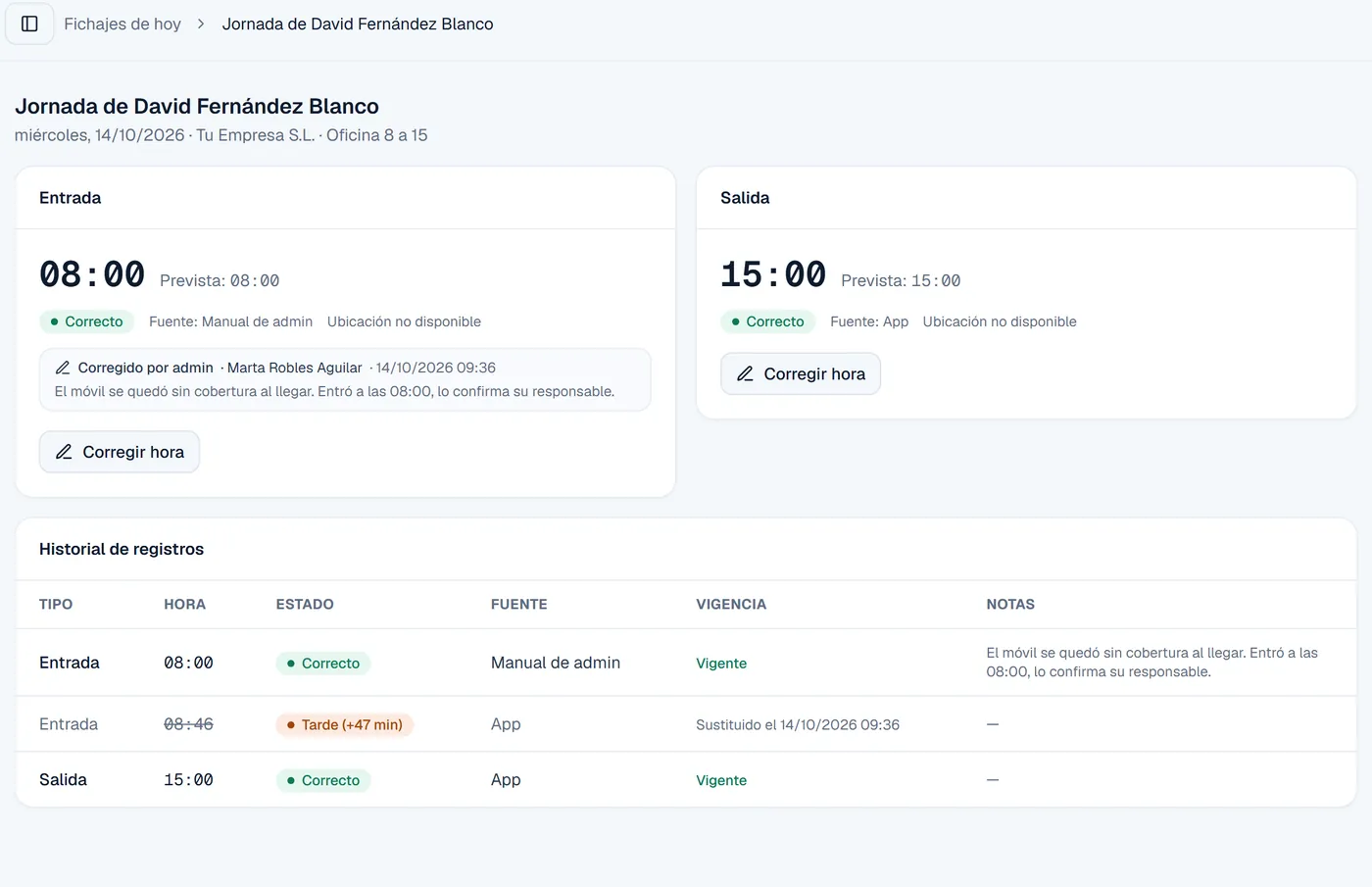
Task: Click Manual de admin in history table
Action: (556, 663)
